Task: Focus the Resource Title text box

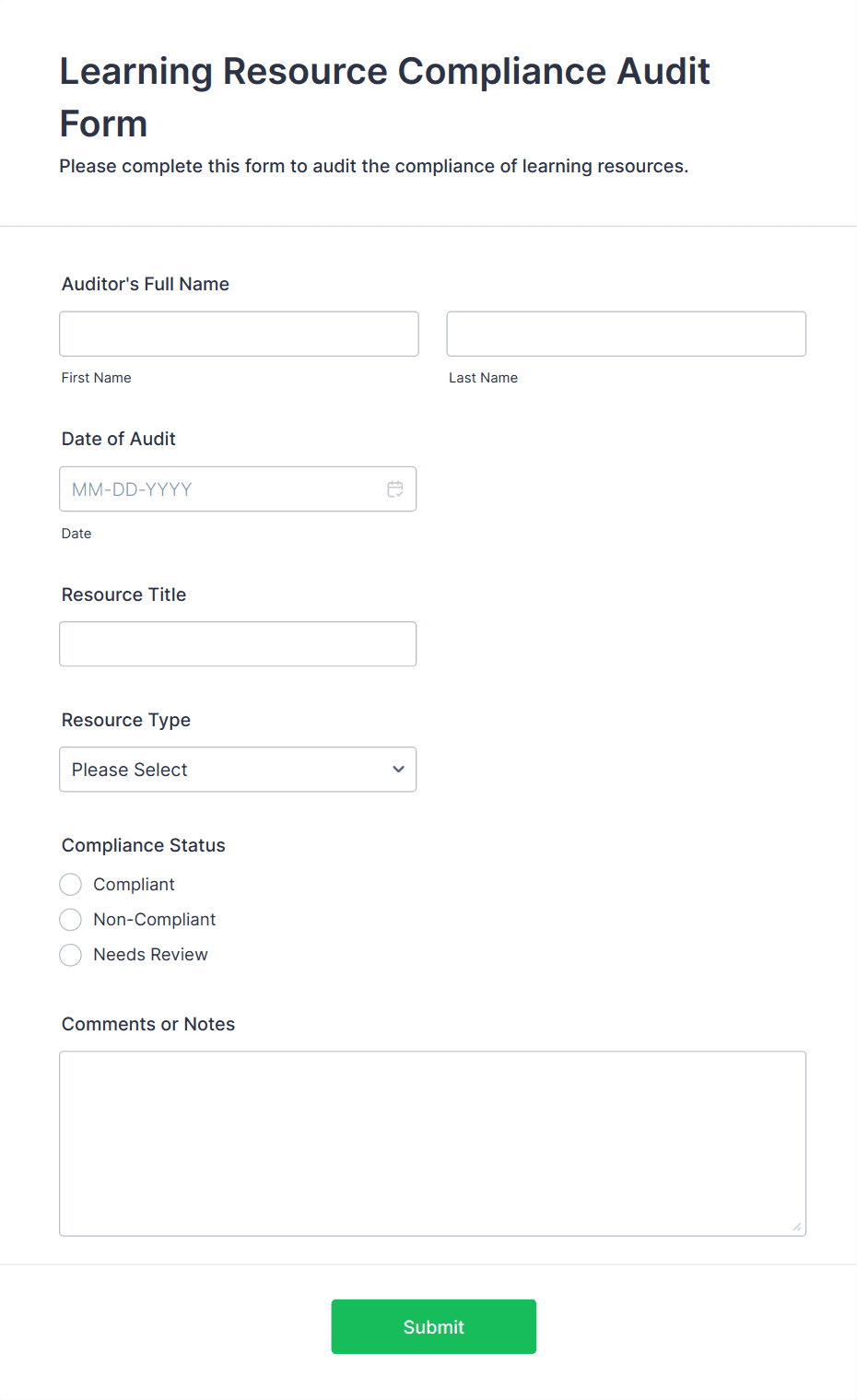Action: [x=238, y=644]
